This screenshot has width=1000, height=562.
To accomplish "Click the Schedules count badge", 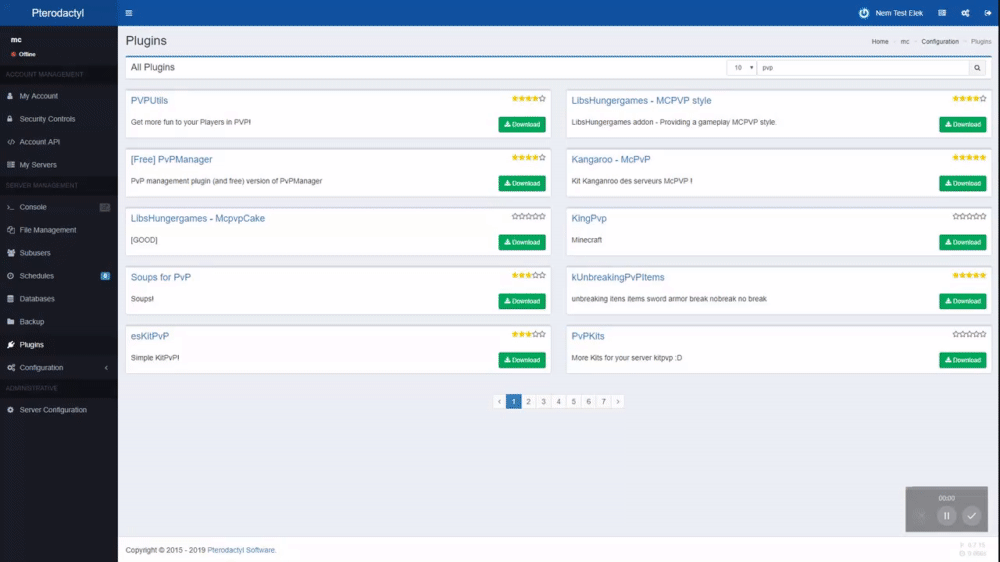I will [105, 276].
